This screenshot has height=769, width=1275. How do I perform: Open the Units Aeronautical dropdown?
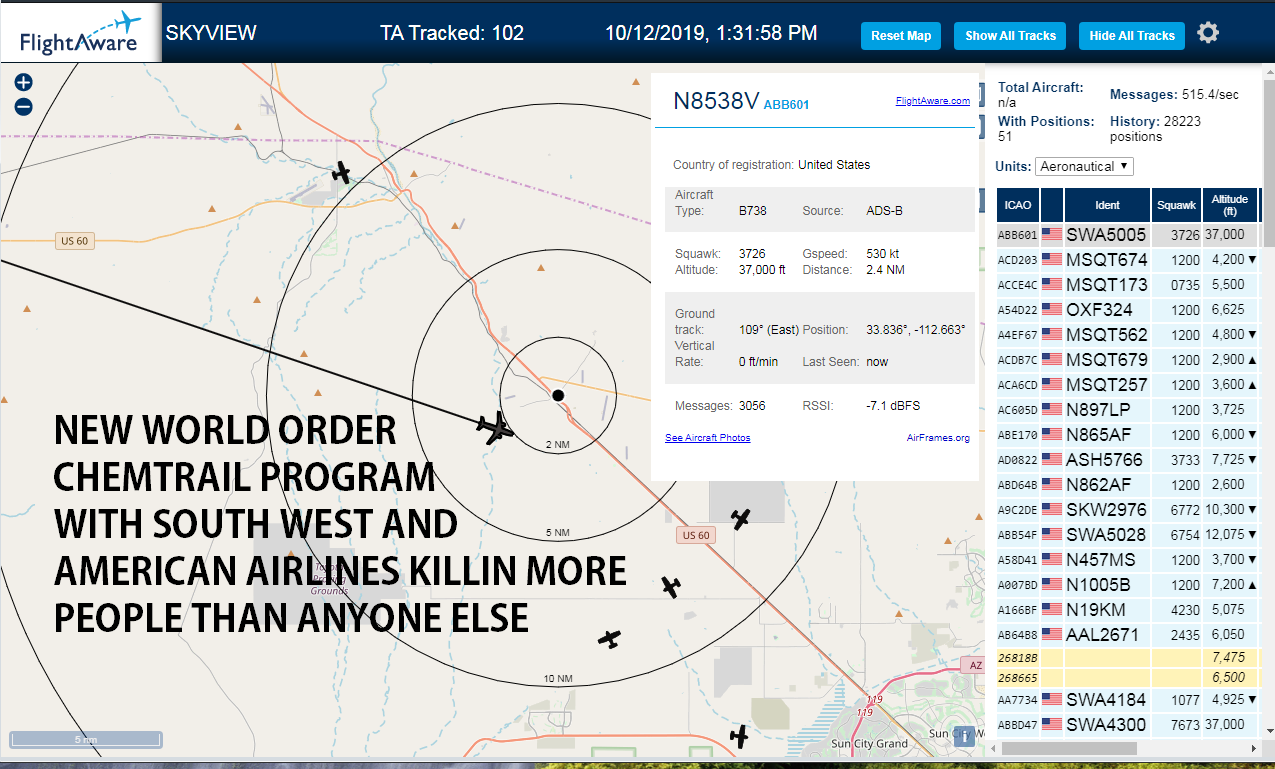click(1085, 166)
